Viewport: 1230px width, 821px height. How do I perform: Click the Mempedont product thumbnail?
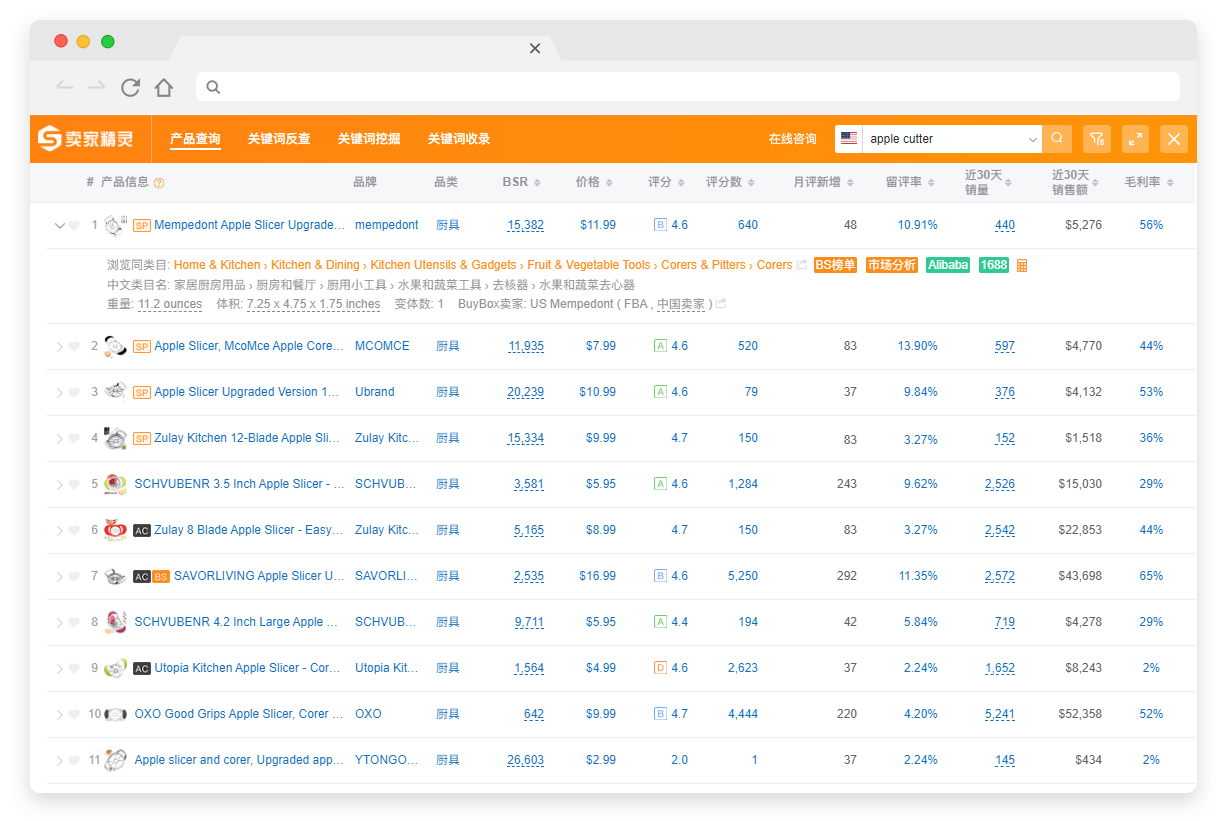coord(115,225)
